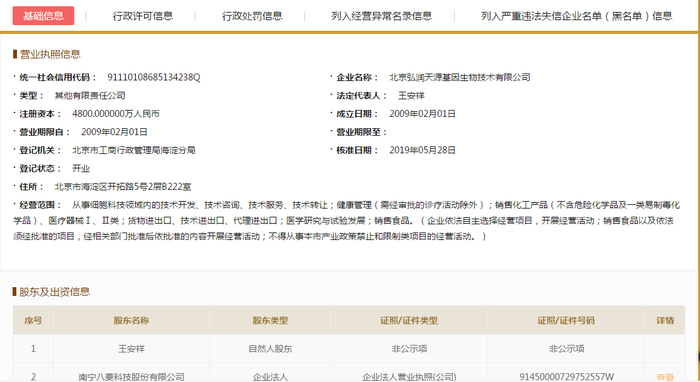
Task: Select shareholder 南宁八菱科技股份有限公司 in the table
Action: click(131, 377)
